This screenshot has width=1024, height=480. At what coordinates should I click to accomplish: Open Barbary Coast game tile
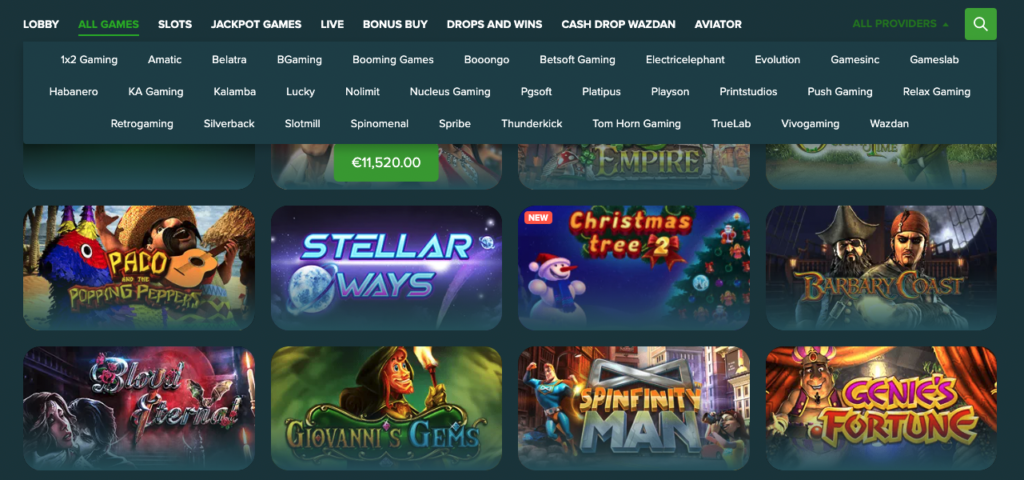881,268
